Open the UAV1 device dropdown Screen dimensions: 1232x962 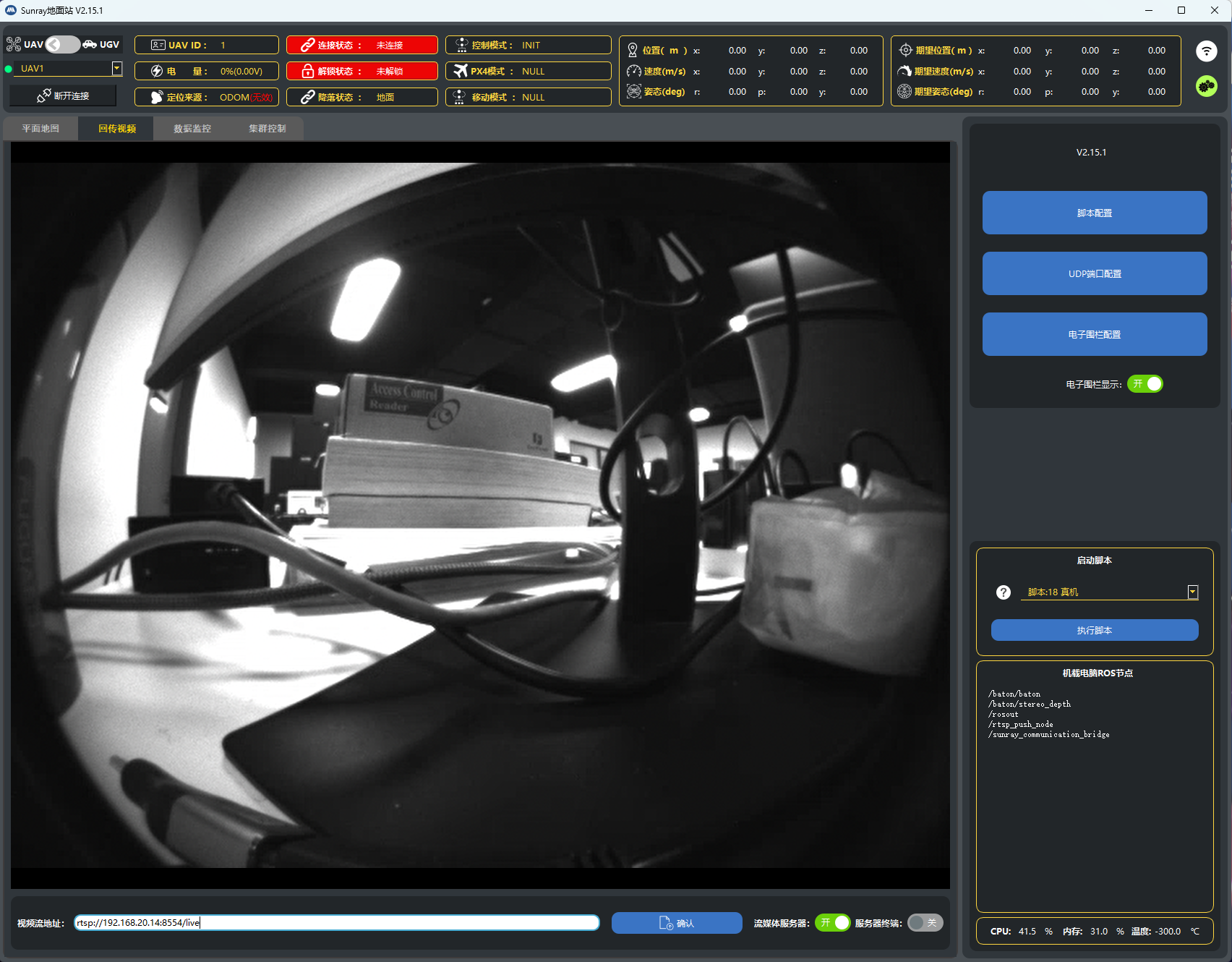[x=116, y=68]
